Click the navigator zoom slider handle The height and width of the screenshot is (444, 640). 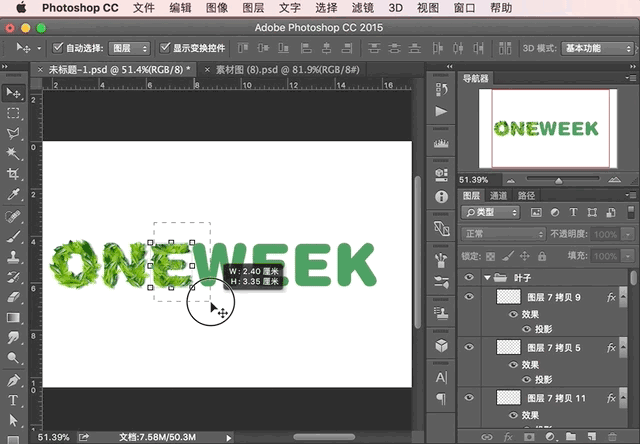pyautogui.click(x=559, y=180)
